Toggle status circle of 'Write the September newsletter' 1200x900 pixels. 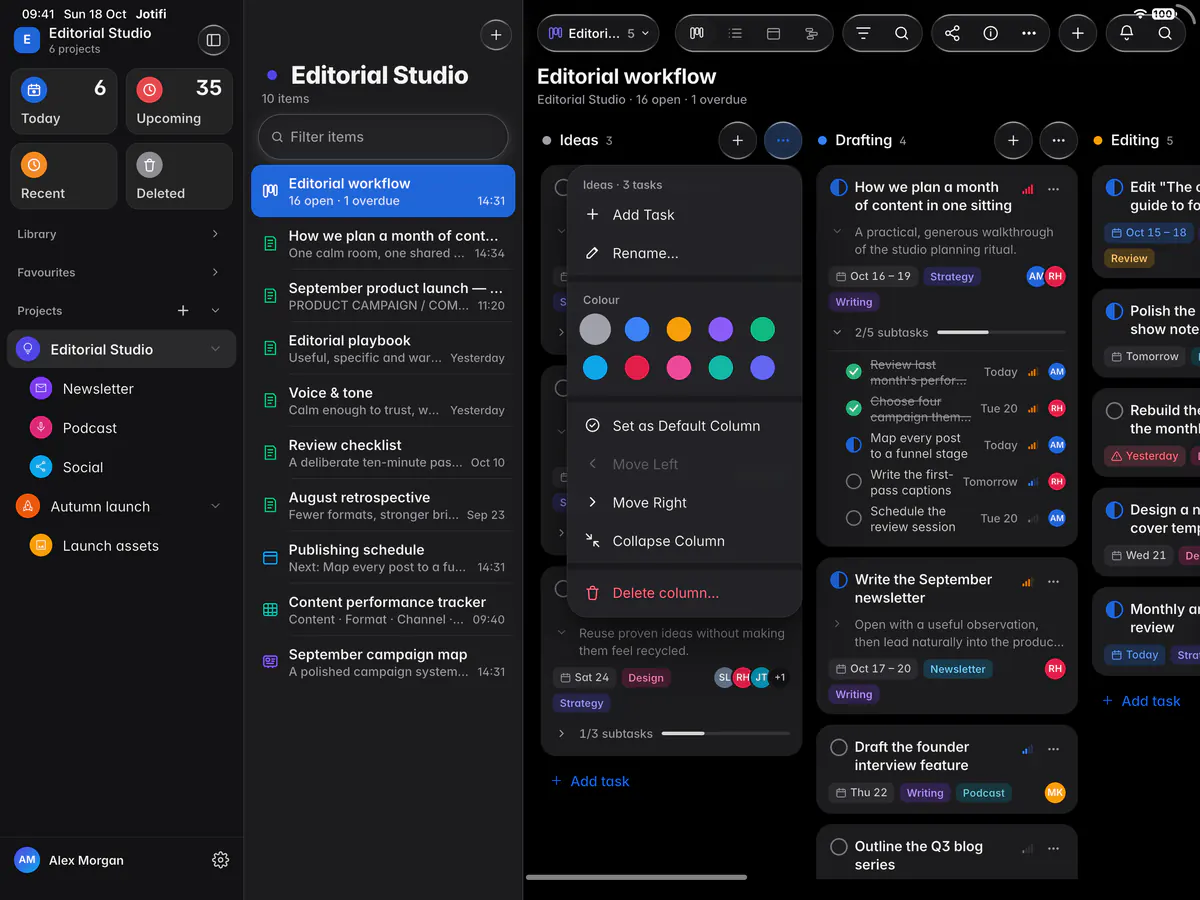[x=839, y=580]
